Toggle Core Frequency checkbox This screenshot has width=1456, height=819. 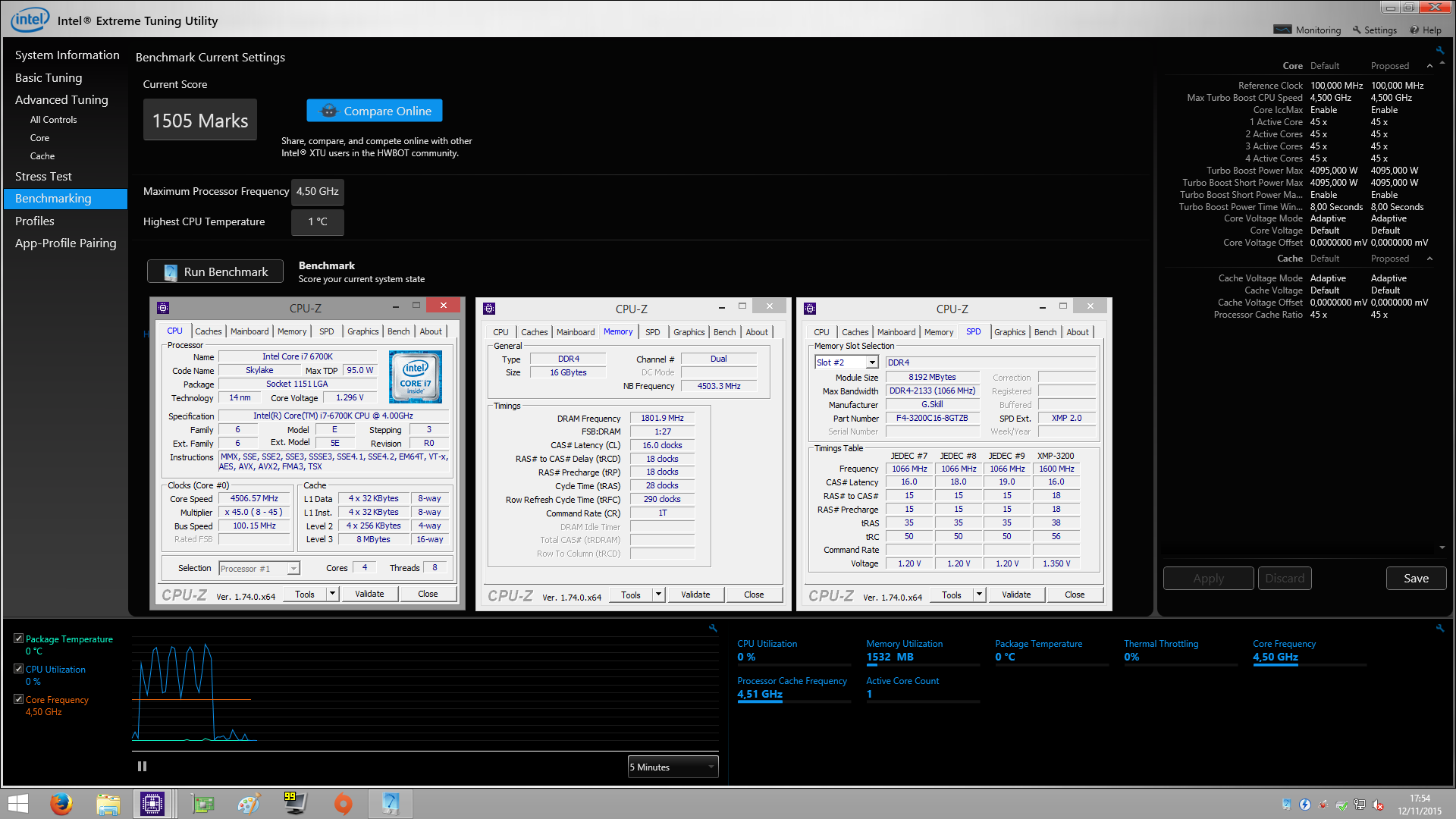pyautogui.click(x=18, y=699)
